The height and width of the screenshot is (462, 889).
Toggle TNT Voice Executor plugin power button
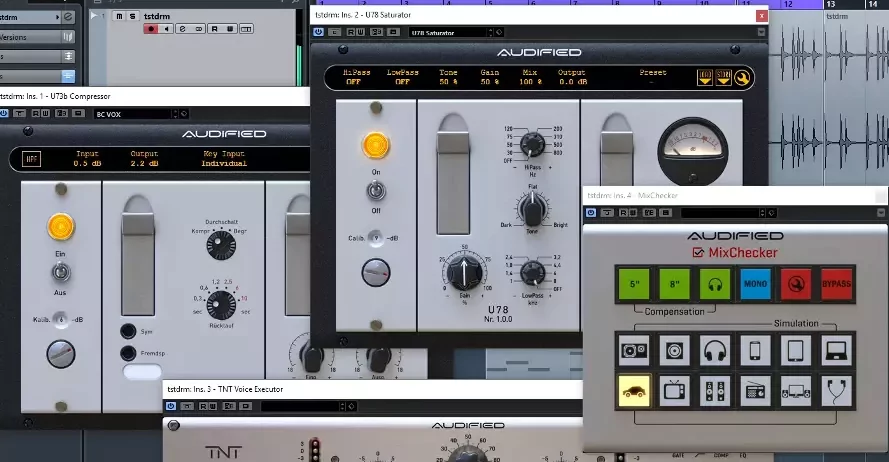(x=171, y=406)
